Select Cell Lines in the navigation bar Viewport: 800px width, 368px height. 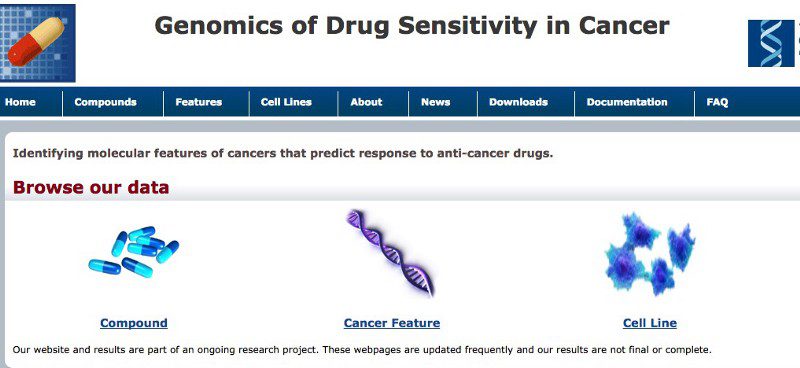286,102
